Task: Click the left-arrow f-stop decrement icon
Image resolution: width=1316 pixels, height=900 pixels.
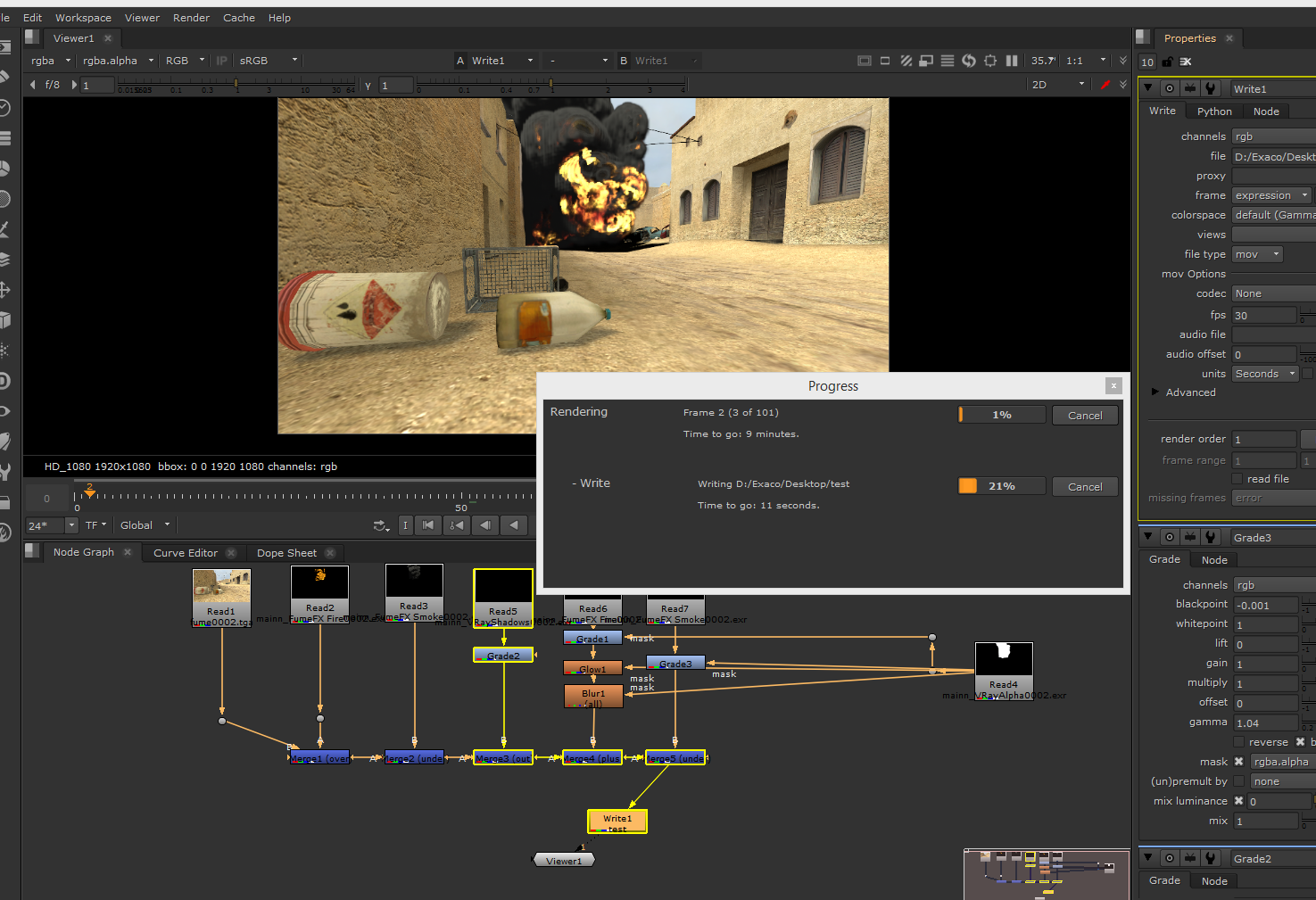Action: point(33,85)
